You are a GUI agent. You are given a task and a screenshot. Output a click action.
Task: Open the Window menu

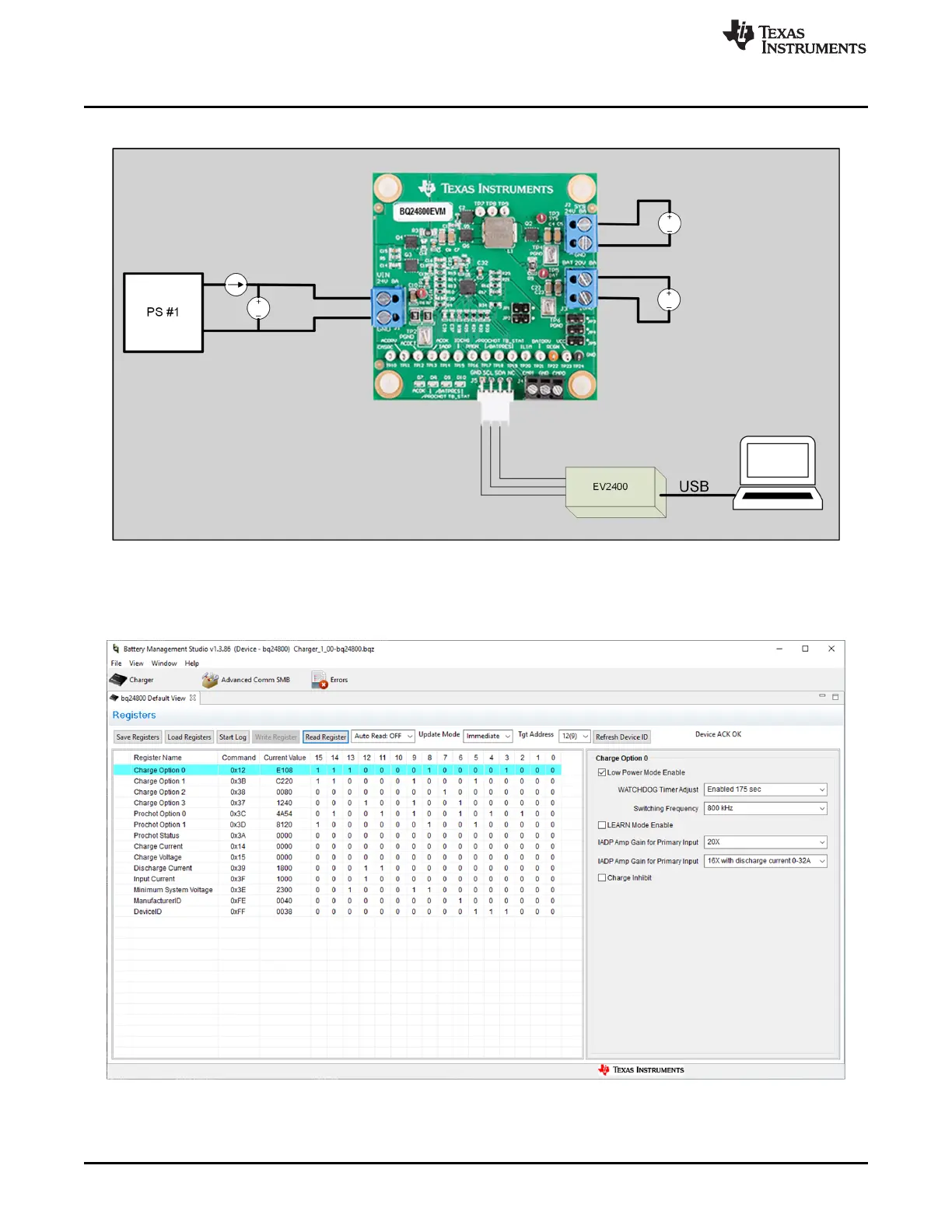tap(164, 663)
